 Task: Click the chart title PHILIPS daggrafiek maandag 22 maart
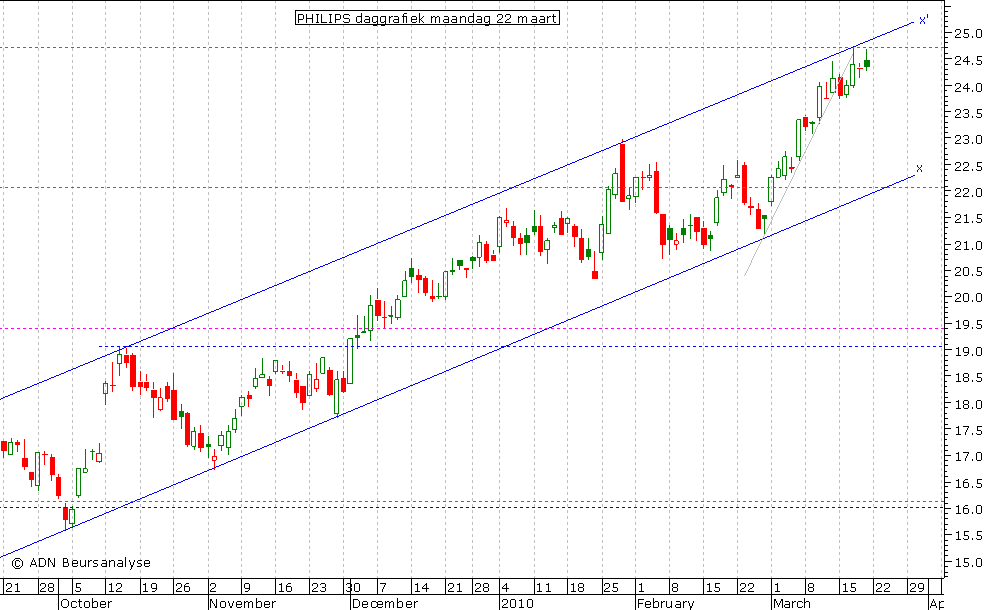(x=427, y=18)
